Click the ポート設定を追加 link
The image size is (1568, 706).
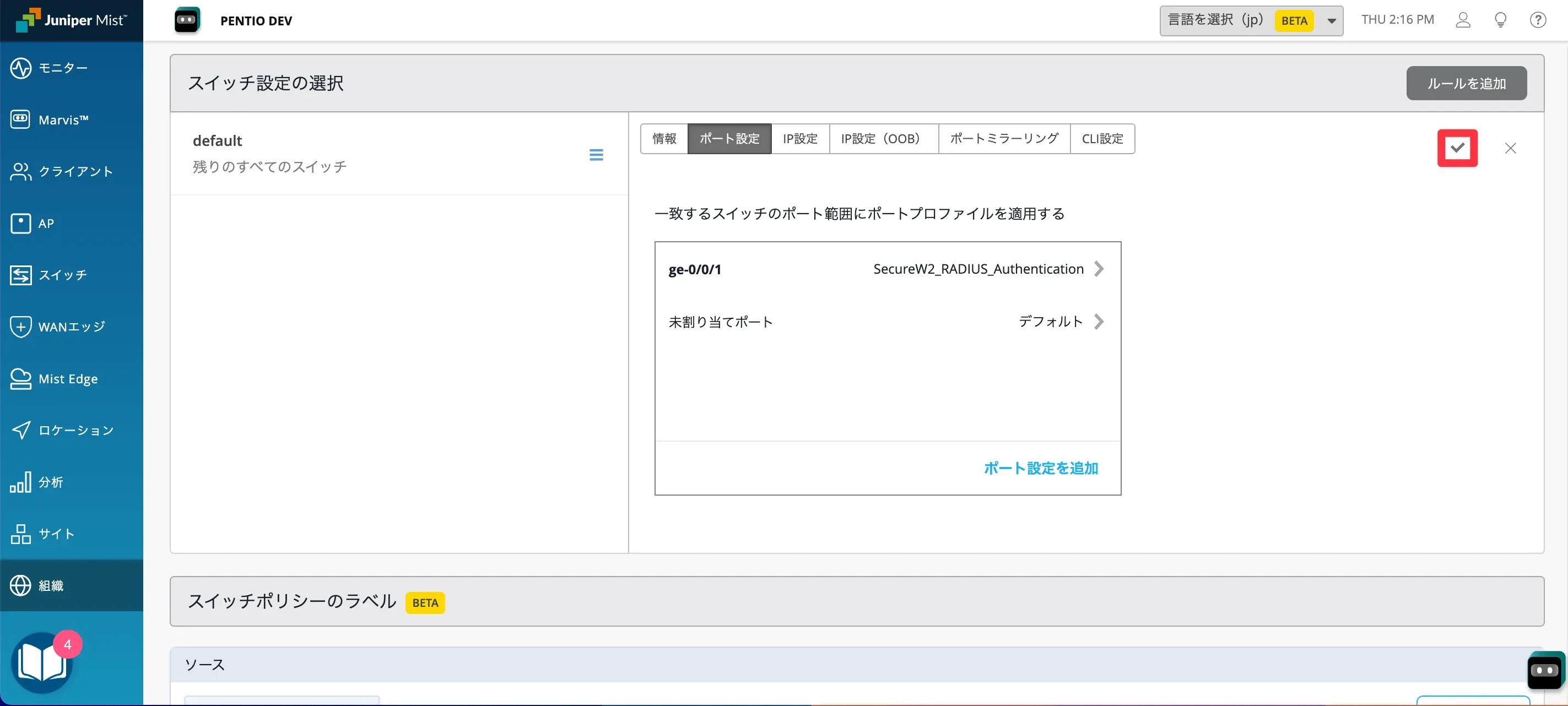[x=1040, y=468]
